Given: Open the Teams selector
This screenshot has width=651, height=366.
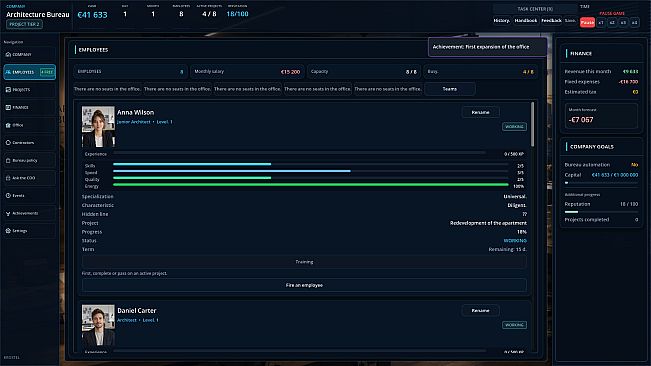Looking at the screenshot, I should 450,89.
